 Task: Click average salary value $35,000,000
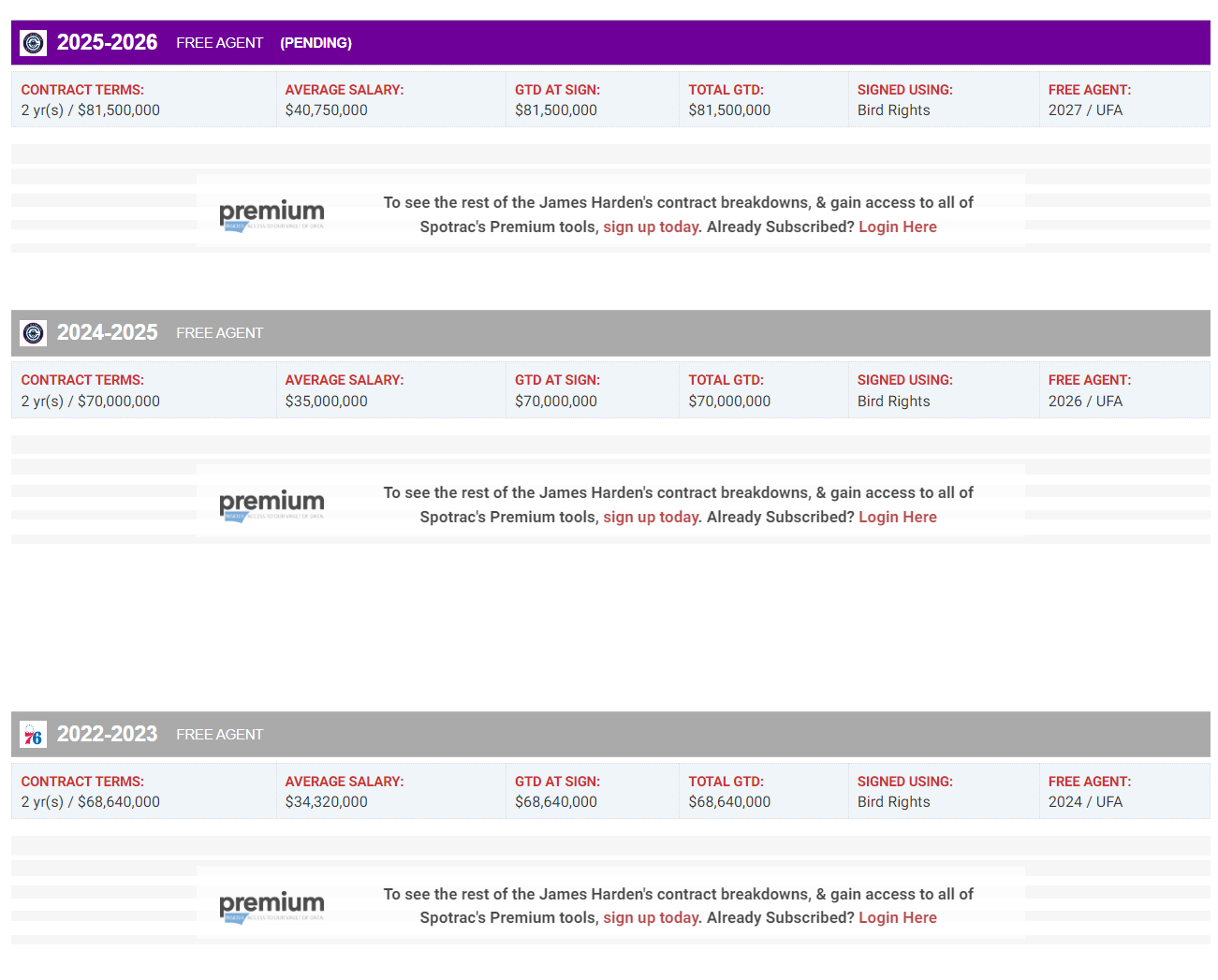tap(327, 401)
